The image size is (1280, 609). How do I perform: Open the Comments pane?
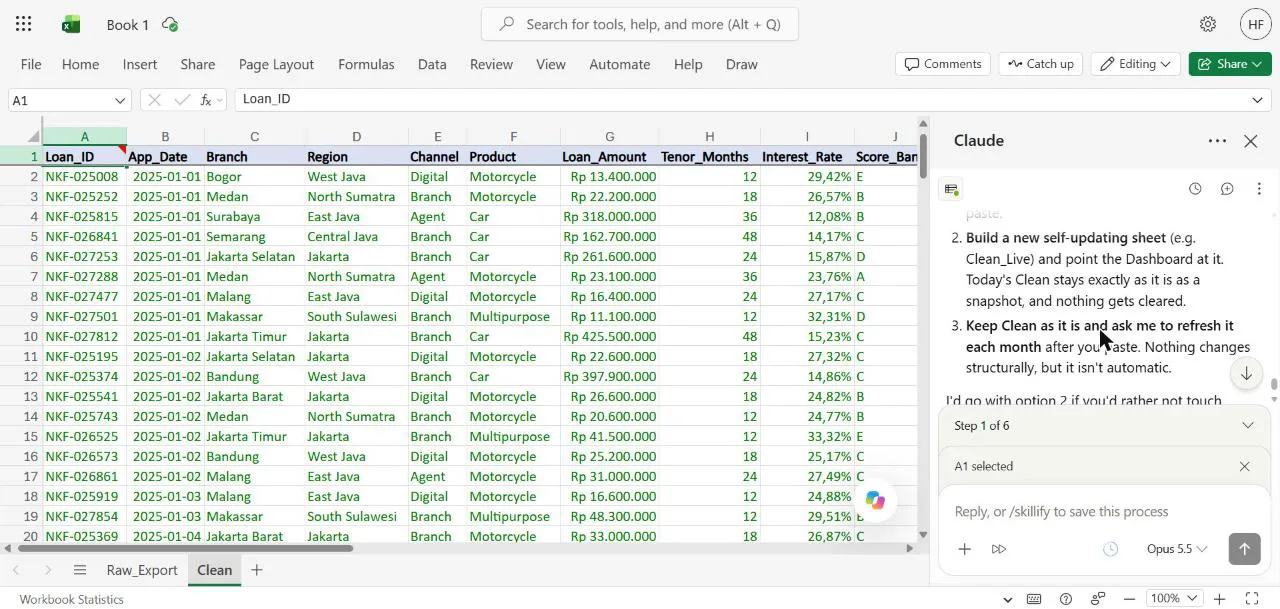tap(943, 64)
